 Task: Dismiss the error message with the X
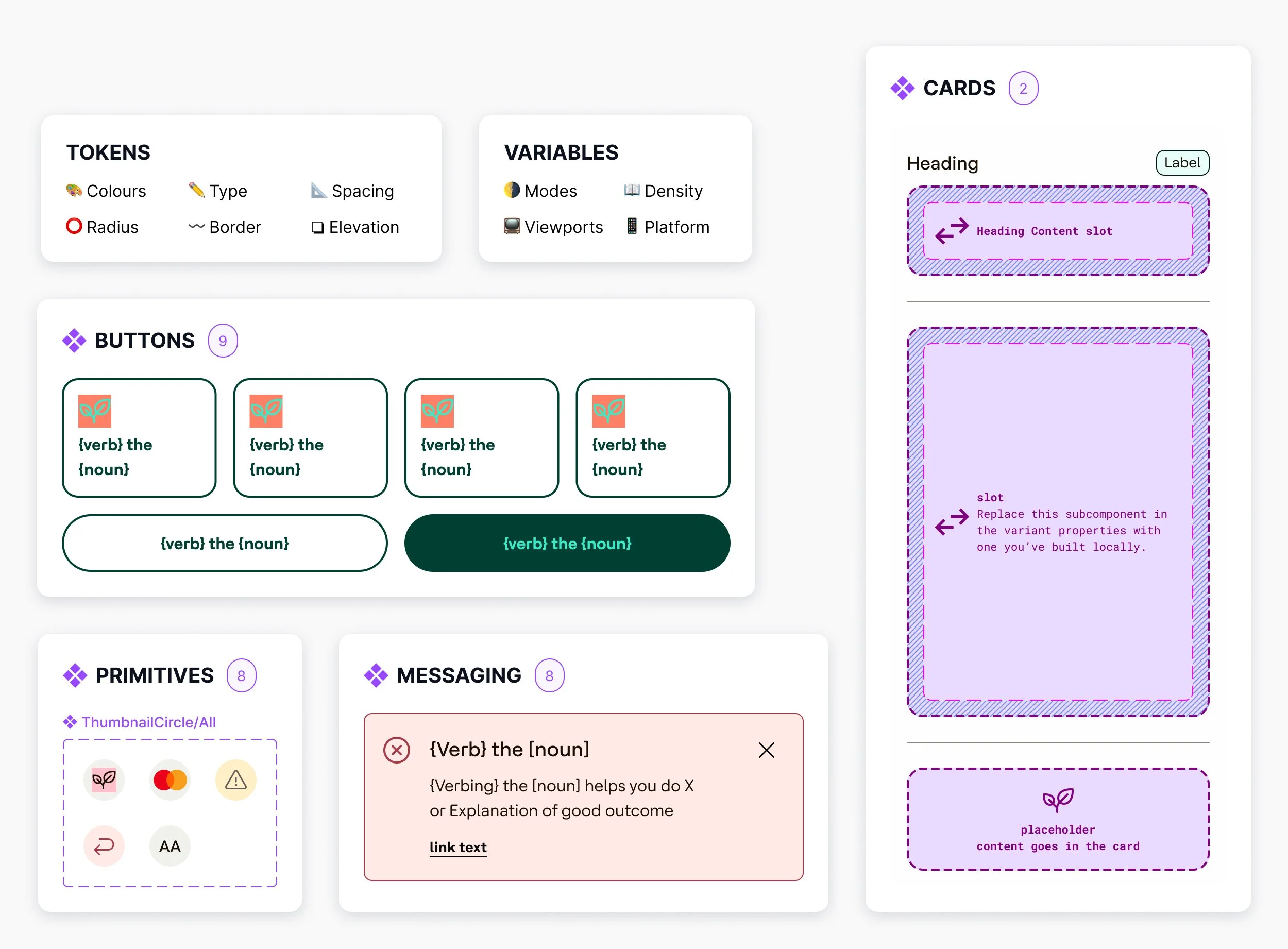coord(766,750)
